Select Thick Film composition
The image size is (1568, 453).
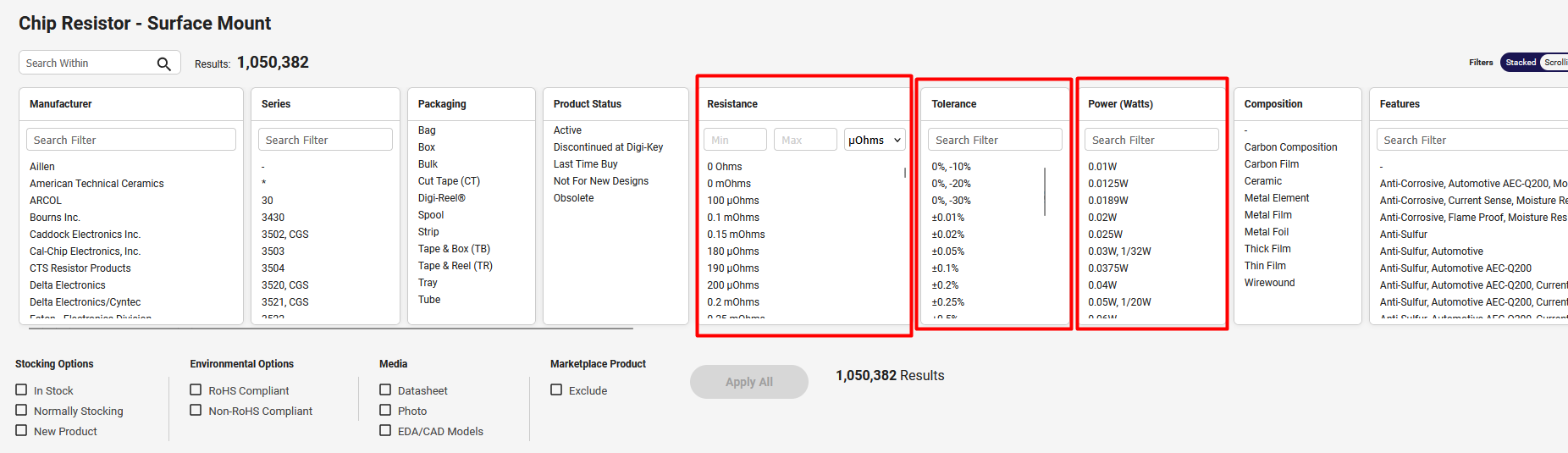pyautogui.click(x=1267, y=249)
